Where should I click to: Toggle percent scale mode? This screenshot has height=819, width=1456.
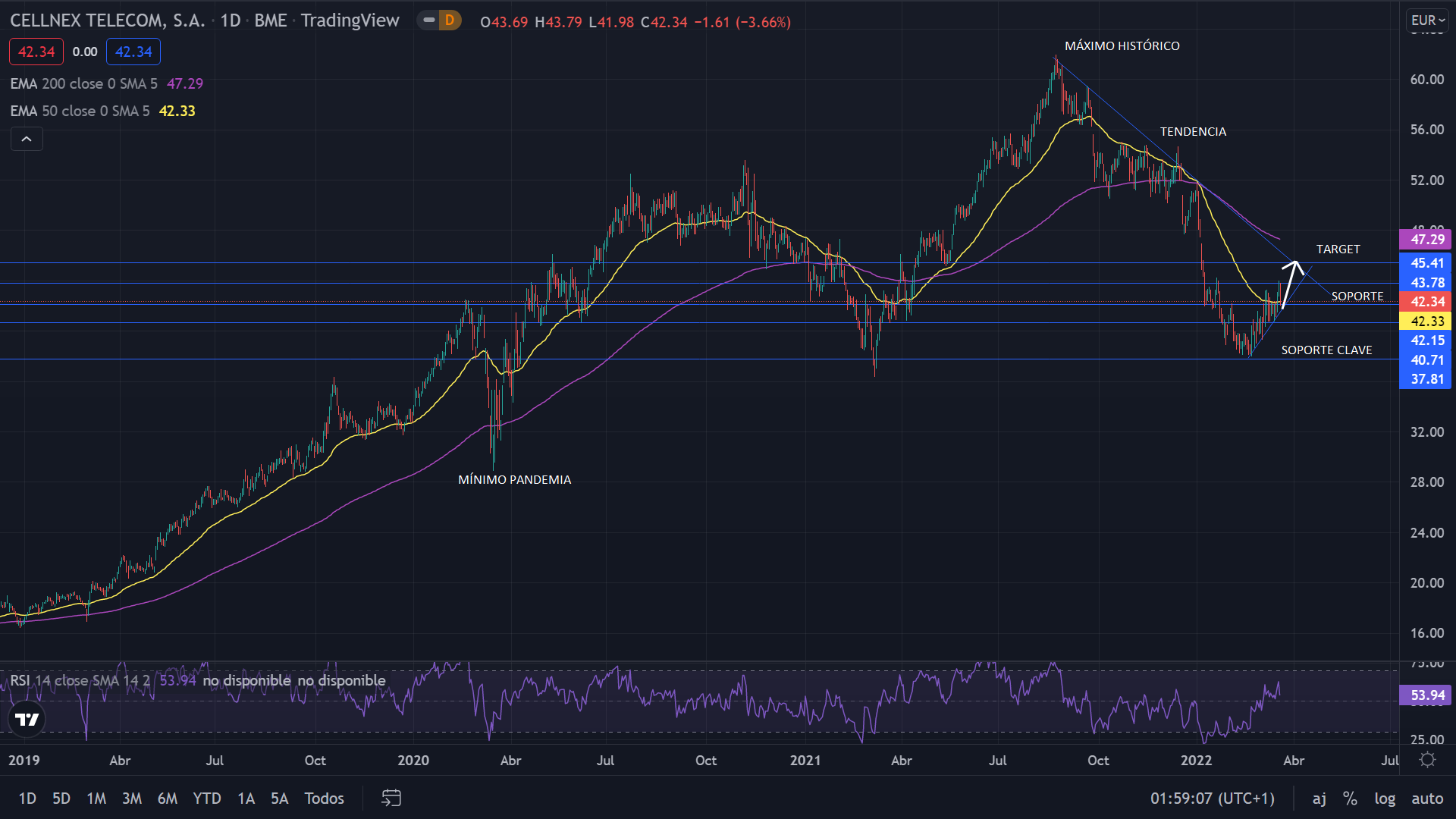pyautogui.click(x=1350, y=798)
